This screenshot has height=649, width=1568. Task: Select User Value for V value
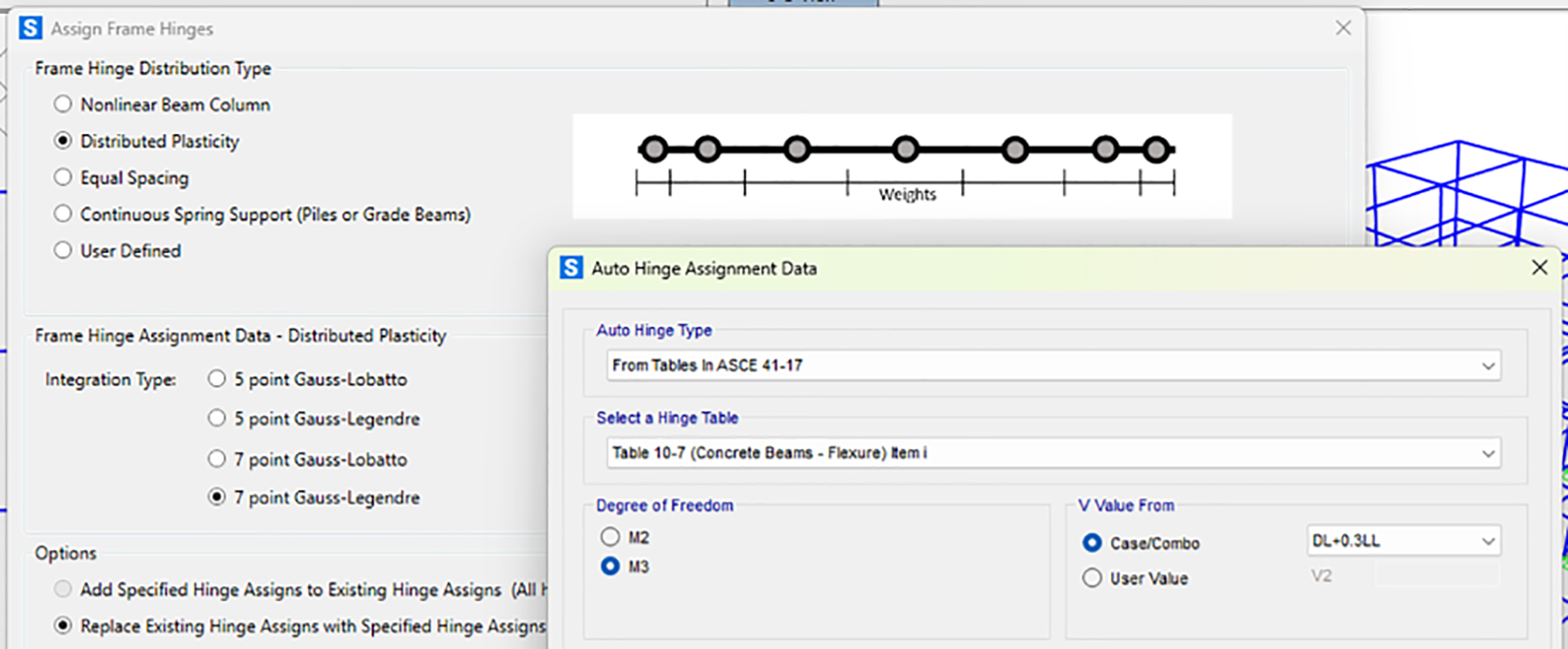point(1091,578)
